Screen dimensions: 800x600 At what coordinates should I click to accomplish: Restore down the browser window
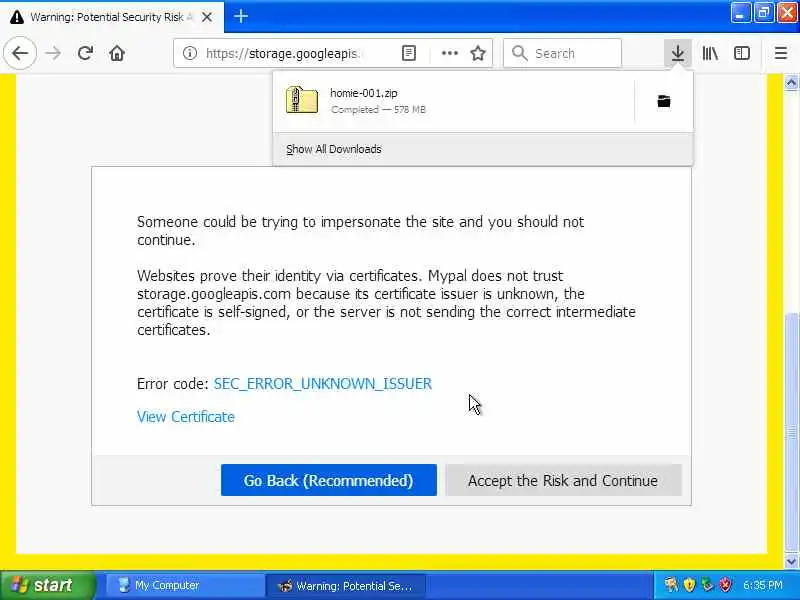click(763, 13)
